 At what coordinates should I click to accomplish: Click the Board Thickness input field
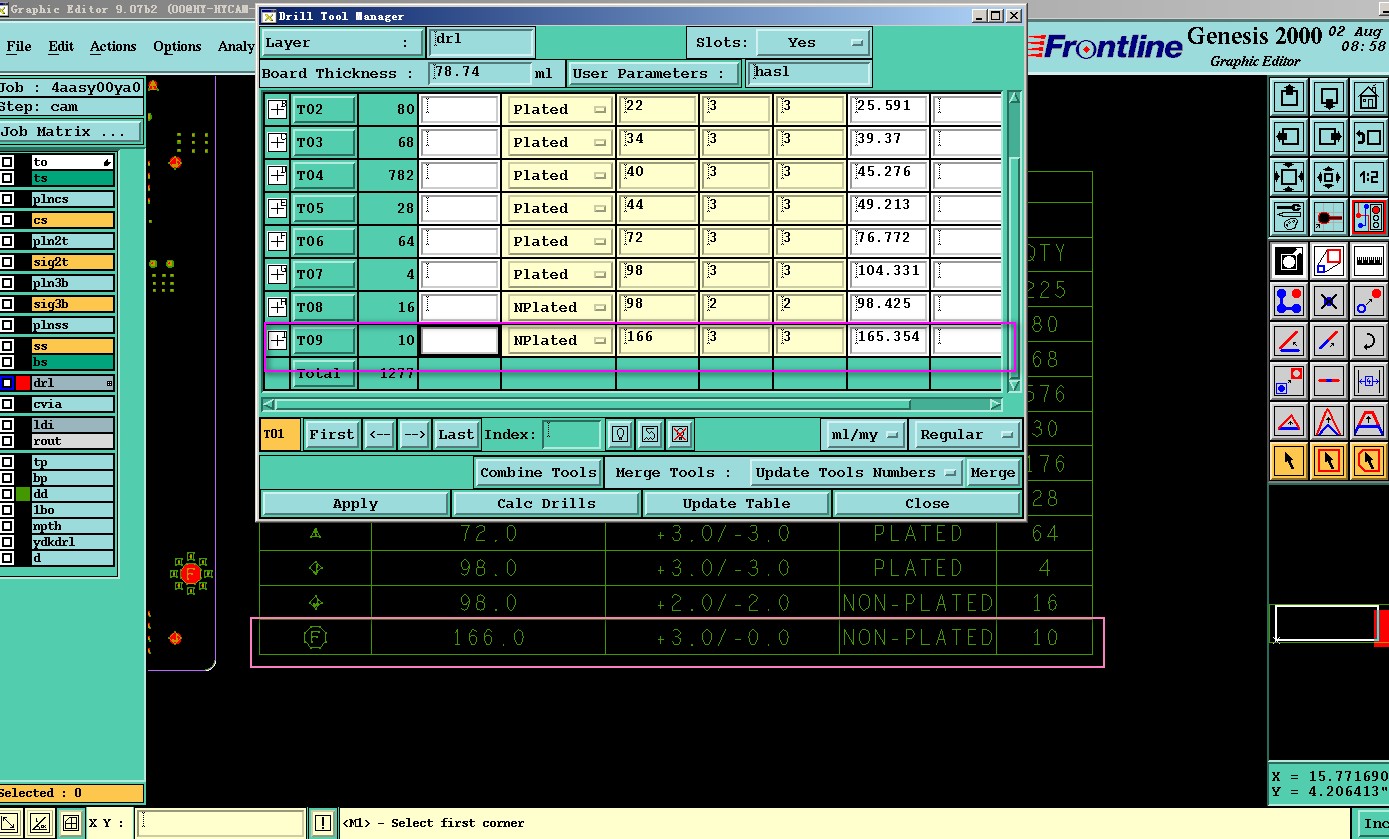click(480, 73)
